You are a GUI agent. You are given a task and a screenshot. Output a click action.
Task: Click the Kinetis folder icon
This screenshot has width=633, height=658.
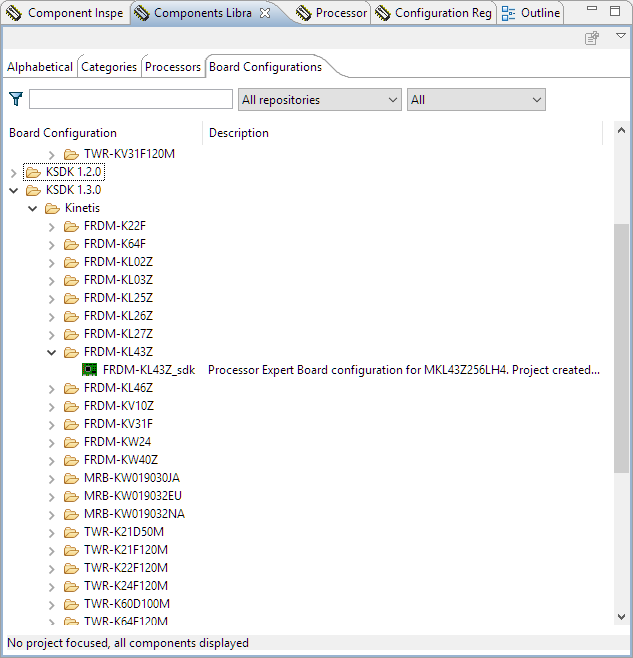pos(52,208)
